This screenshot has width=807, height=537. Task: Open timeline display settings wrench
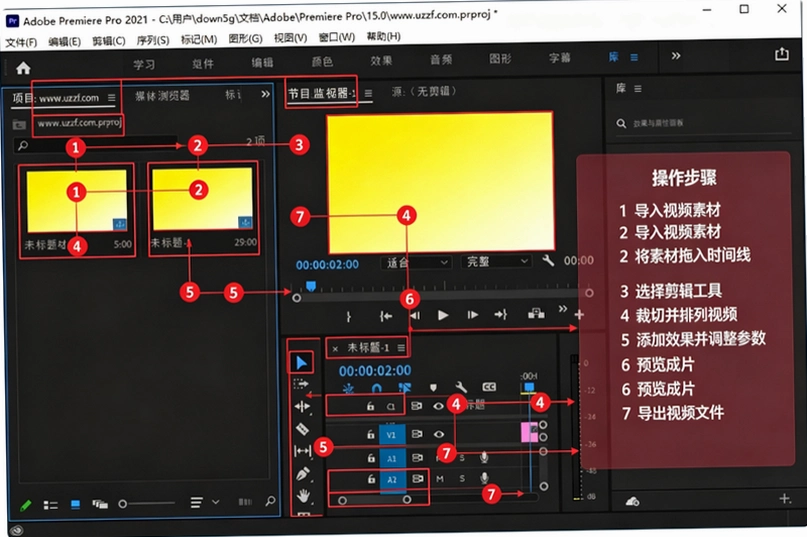point(461,387)
